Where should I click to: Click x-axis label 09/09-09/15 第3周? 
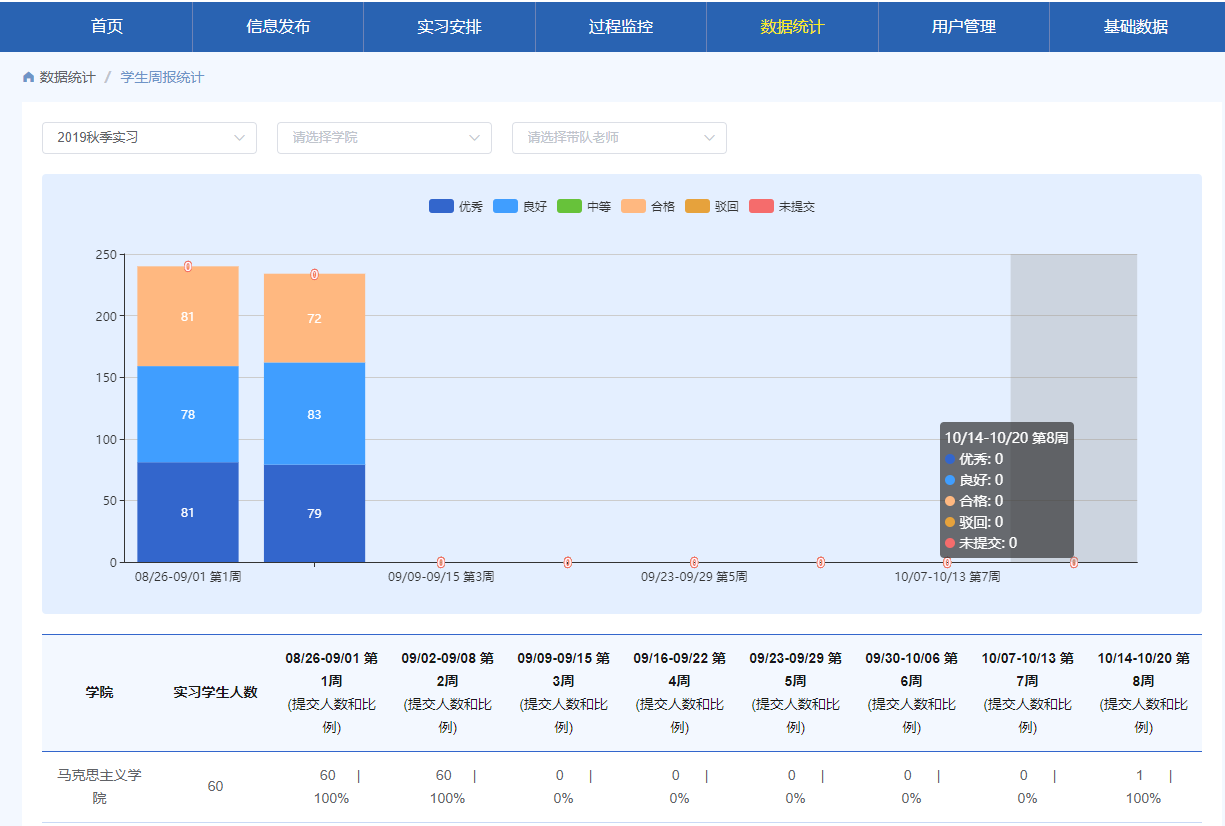point(441,577)
